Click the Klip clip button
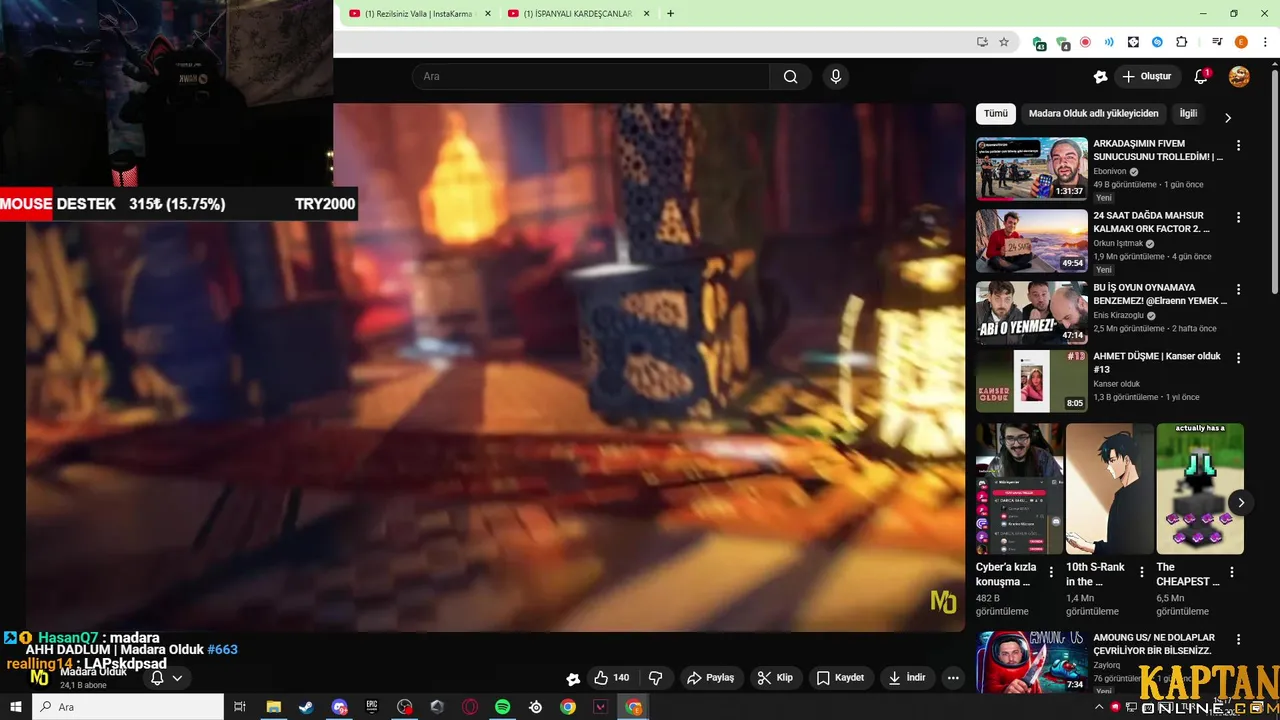The image size is (1280, 720). pos(775,678)
